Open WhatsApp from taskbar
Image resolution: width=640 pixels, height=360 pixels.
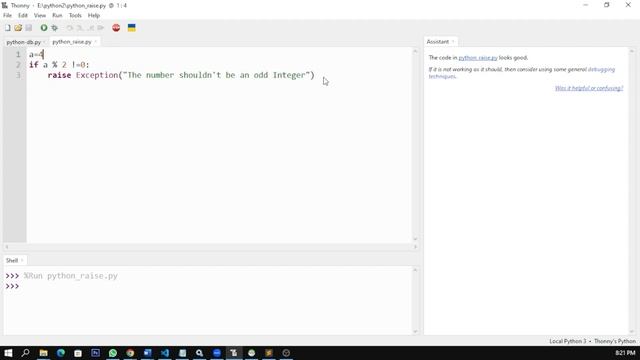113,353
